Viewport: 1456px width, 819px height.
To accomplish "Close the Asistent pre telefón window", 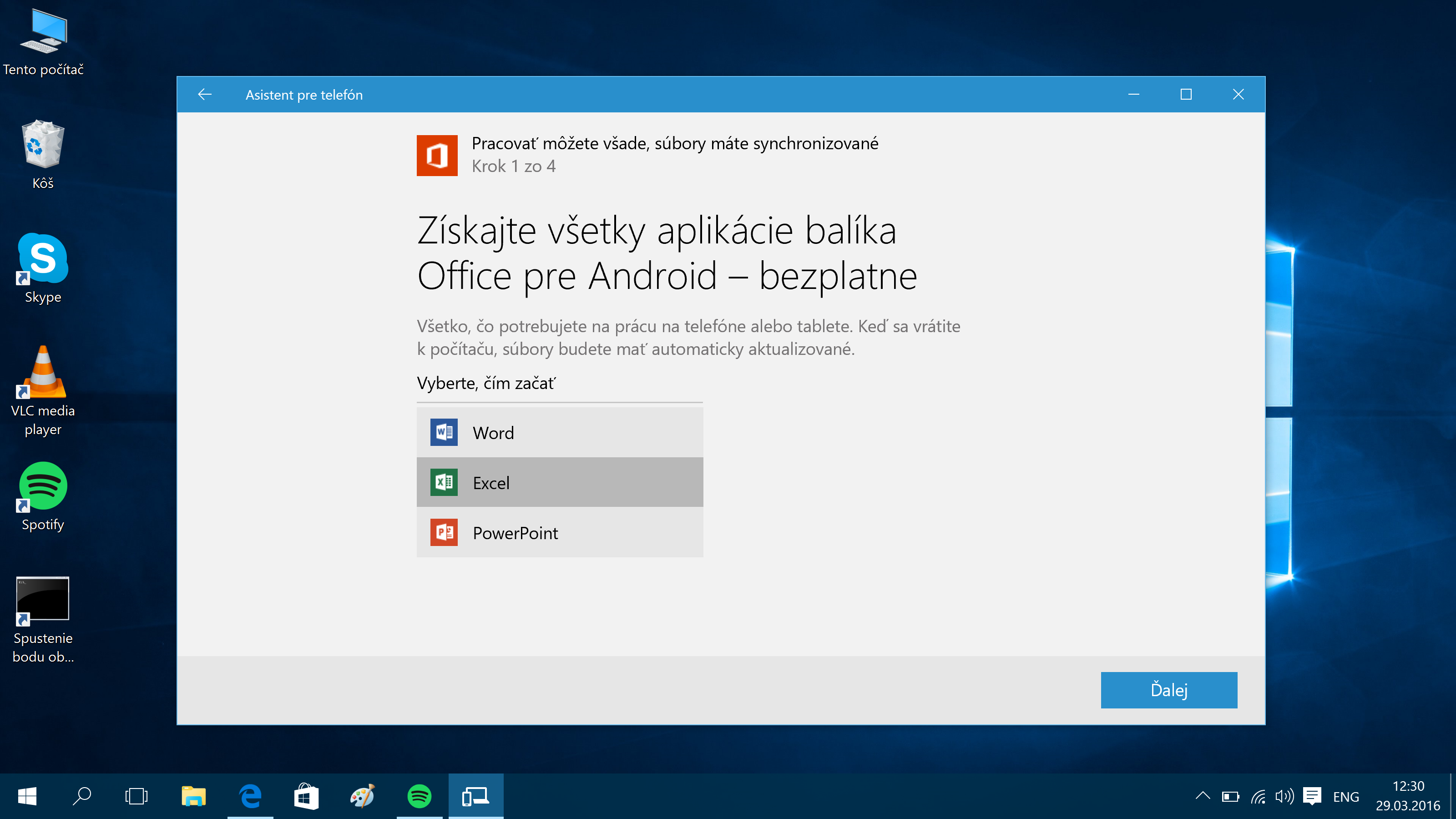I will pos(1239,94).
